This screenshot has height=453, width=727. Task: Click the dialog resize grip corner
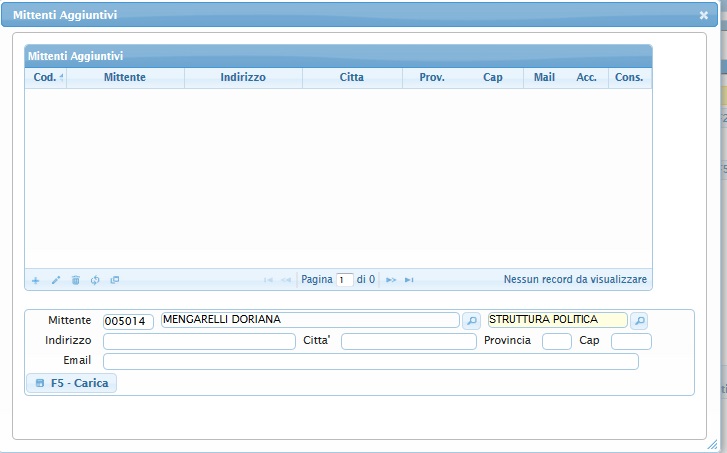click(x=712, y=441)
